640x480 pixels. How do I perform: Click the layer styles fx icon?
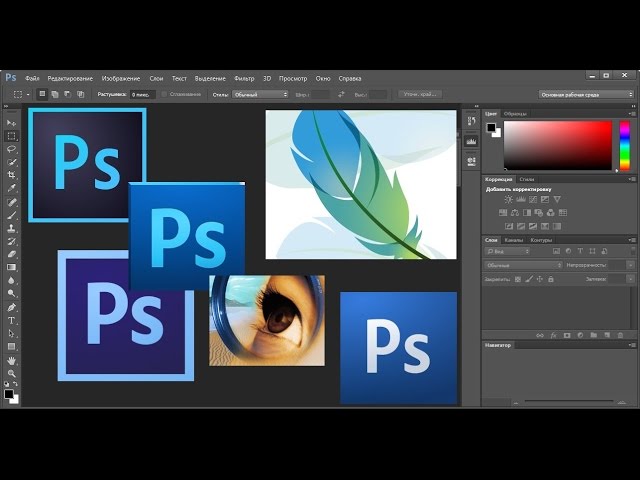click(553, 335)
